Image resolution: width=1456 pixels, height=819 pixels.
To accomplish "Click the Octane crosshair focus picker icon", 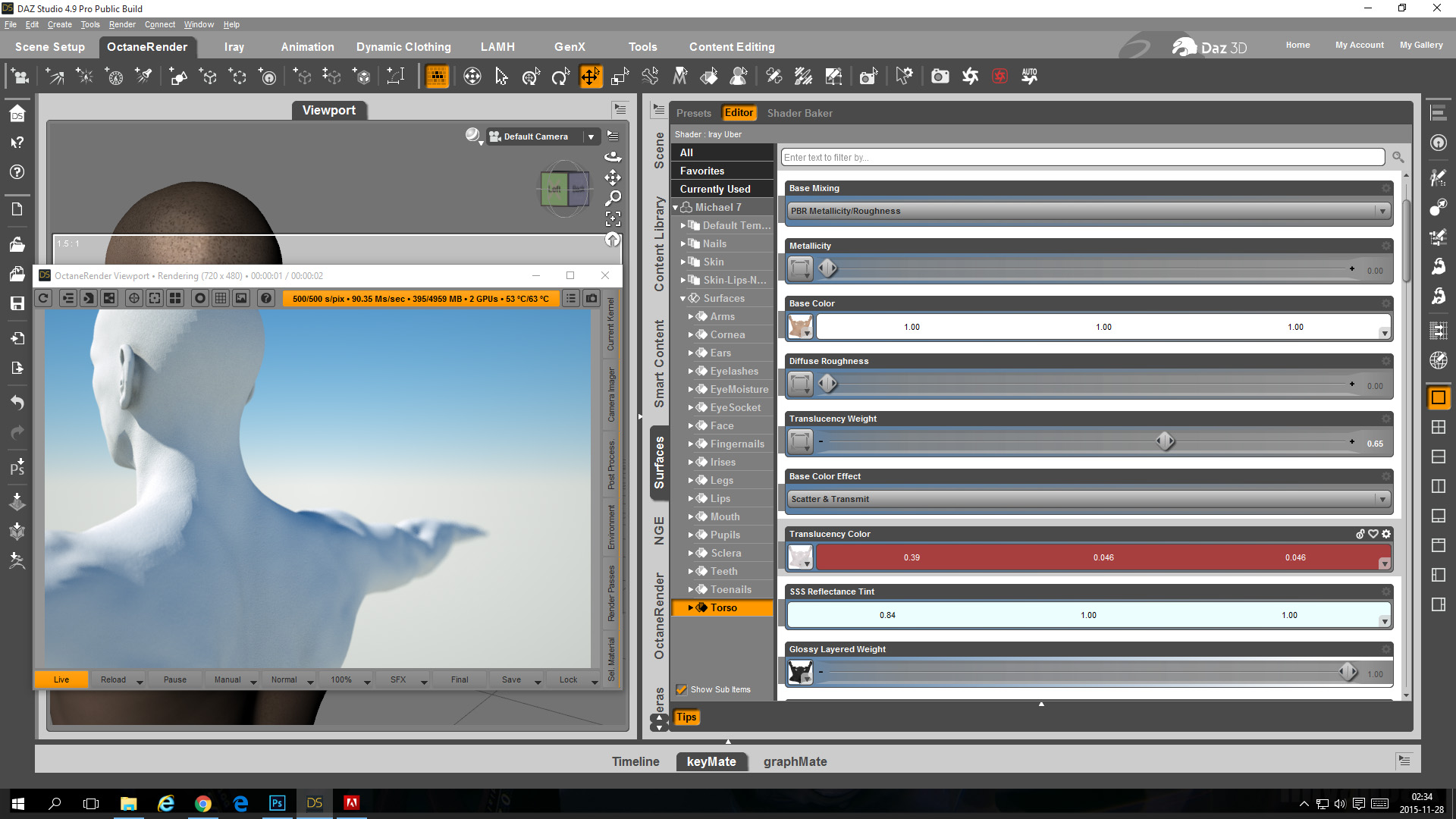I will (134, 298).
